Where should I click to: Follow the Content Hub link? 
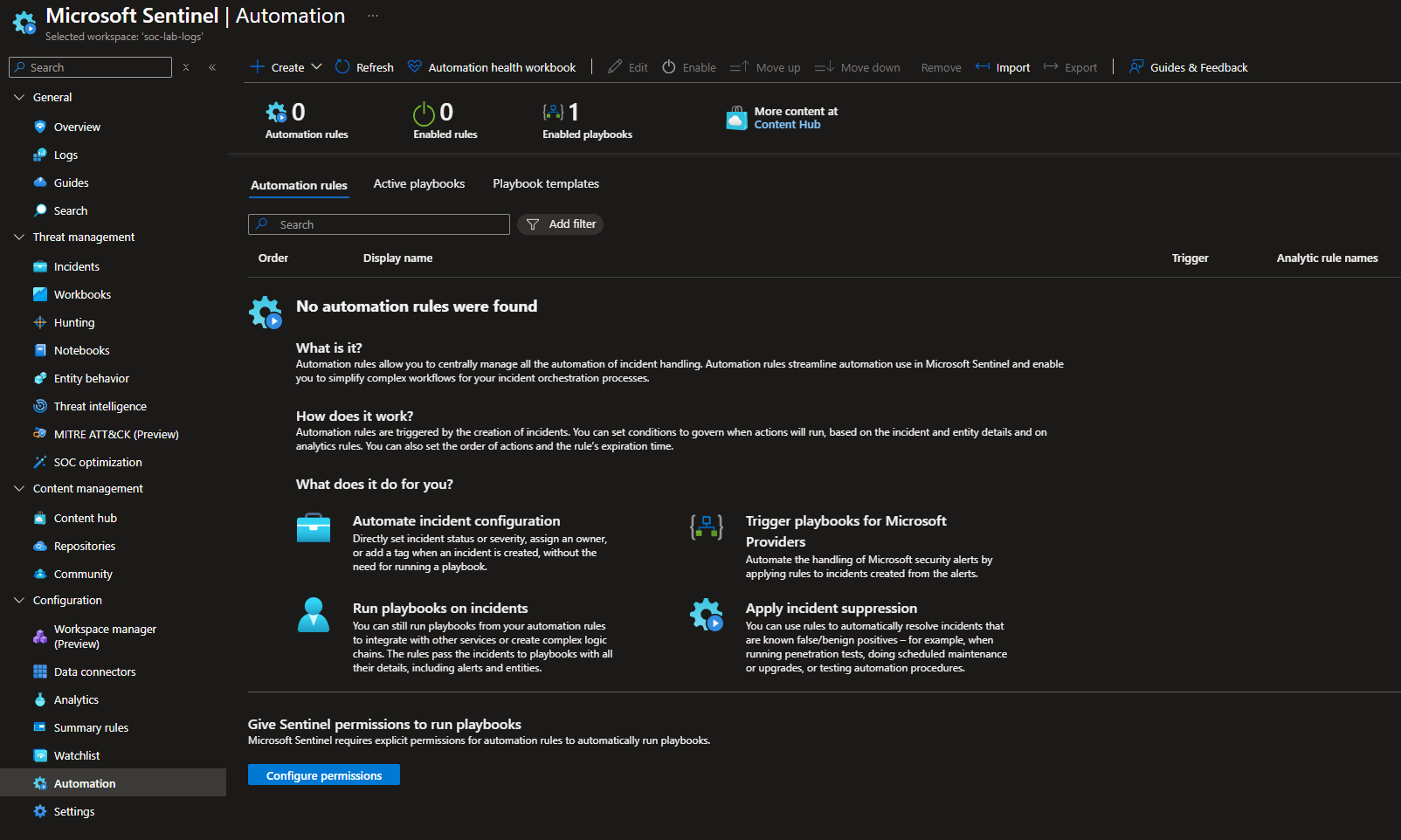[787, 125]
